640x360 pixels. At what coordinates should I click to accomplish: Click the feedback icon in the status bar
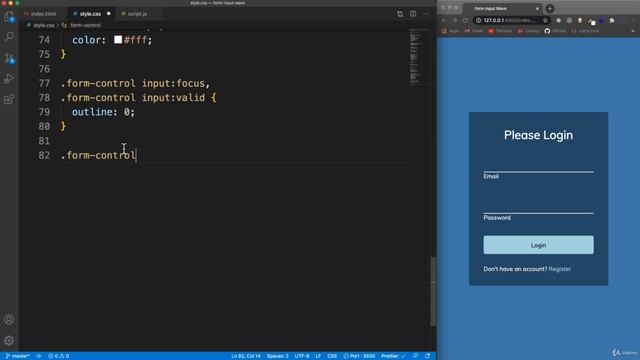[416, 356]
